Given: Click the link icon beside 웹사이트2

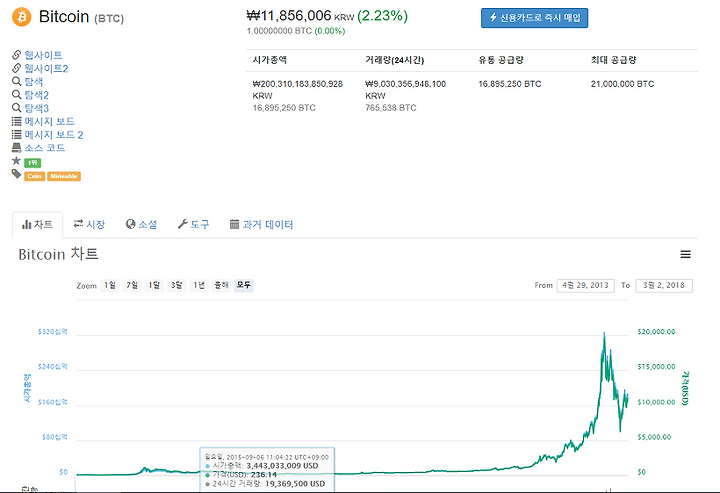Looking at the screenshot, I should 17,68.
